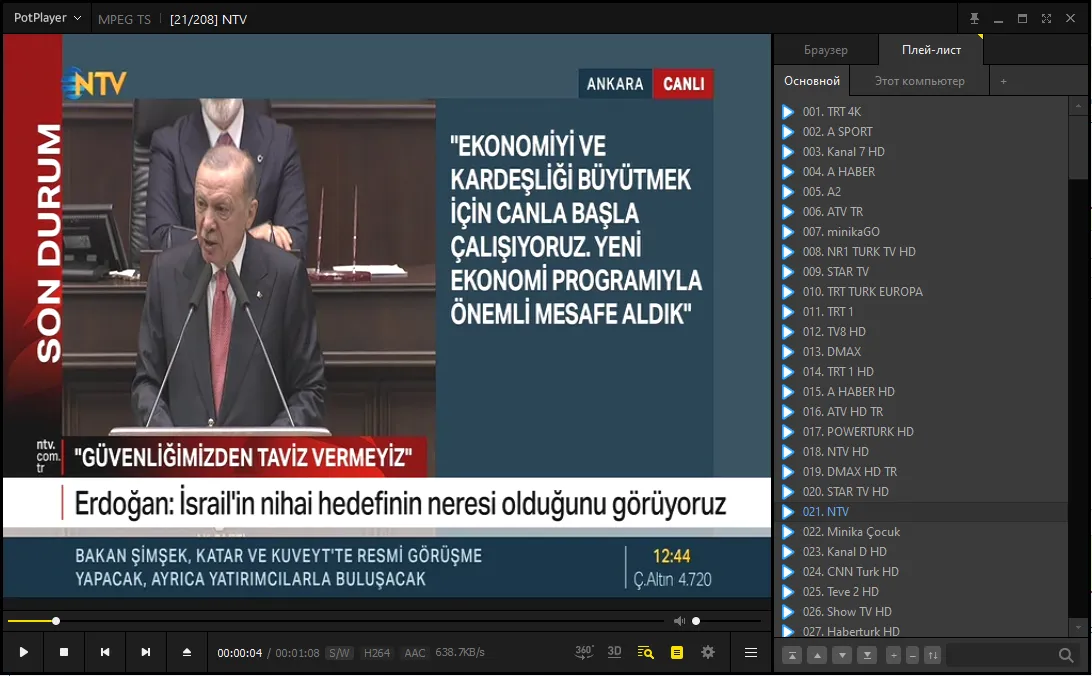Select 010. TRT TURK EUROPA channel
The width and height of the screenshot is (1092, 676).
coord(862,292)
